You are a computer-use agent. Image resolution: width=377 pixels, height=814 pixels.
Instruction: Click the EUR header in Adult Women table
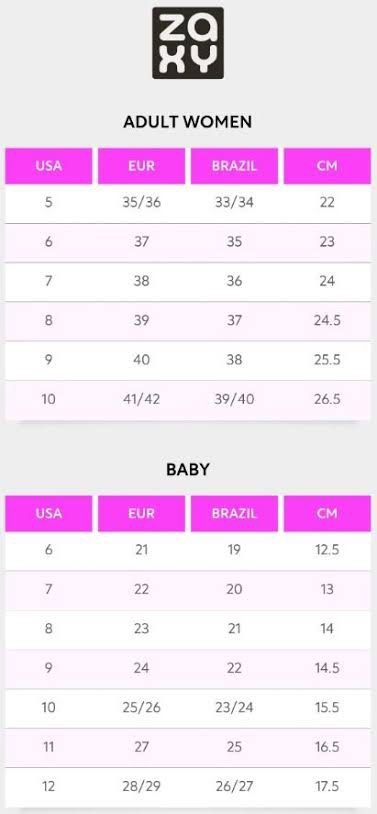pos(141,166)
